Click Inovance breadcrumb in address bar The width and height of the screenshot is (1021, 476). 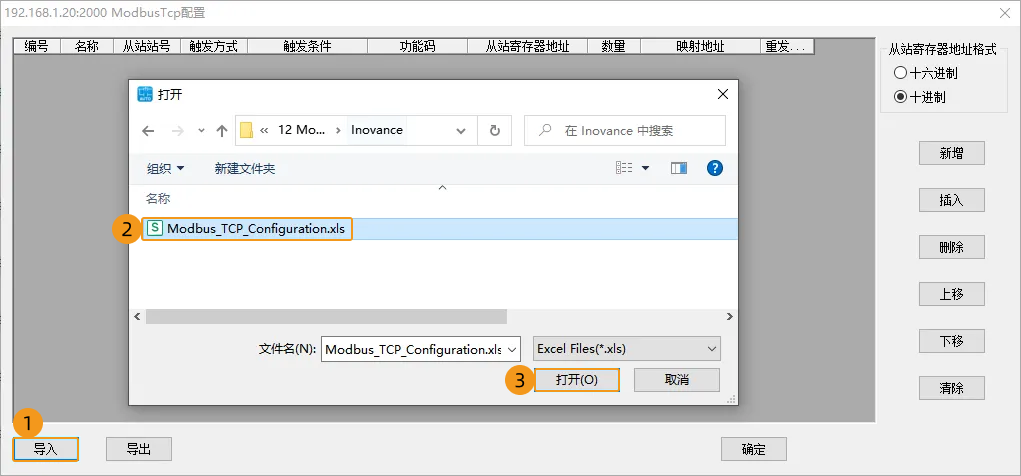click(x=377, y=130)
